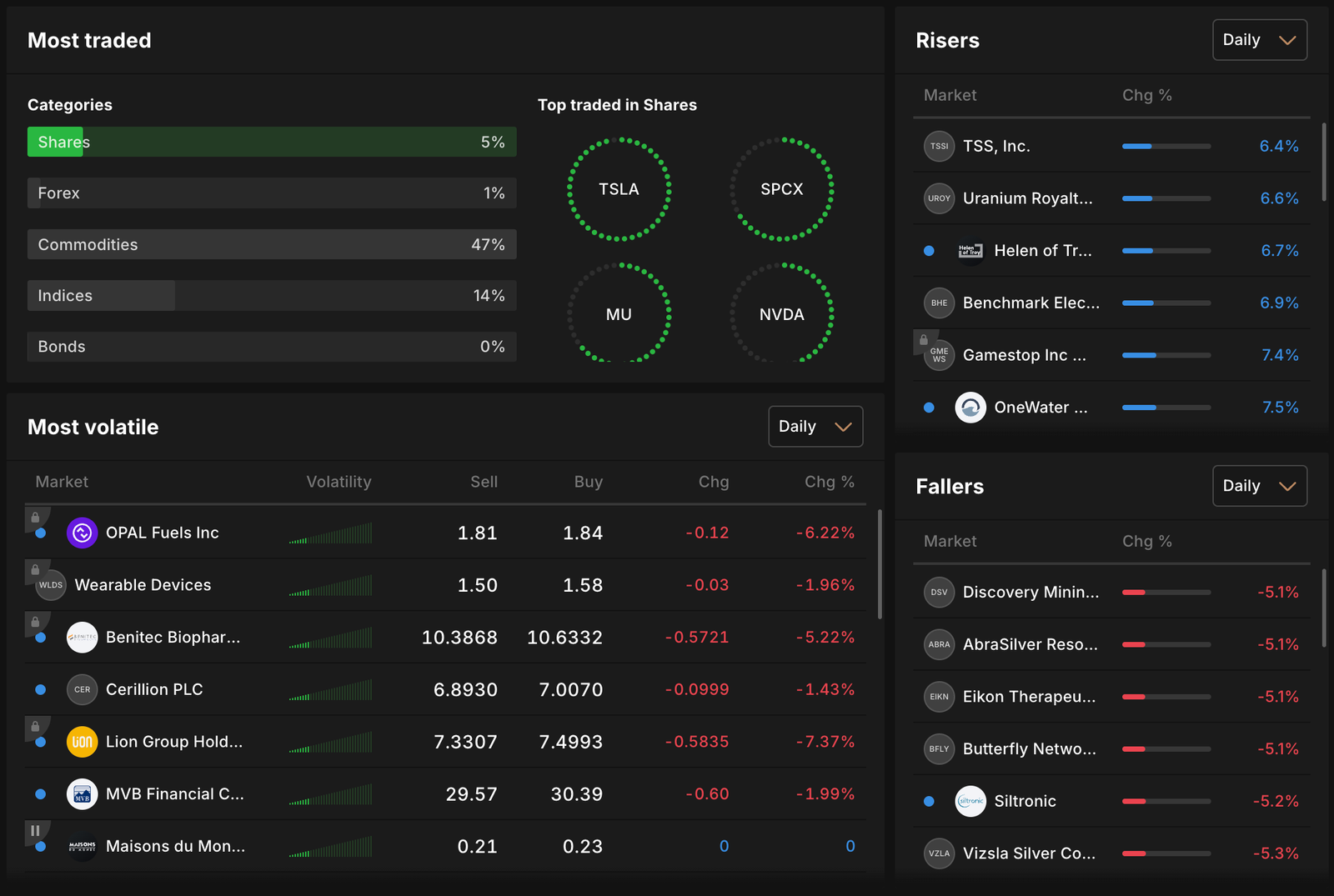
Task: Click the BFLY Butterfly Network badge
Action: pyautogui.click(x=939, y=748)
